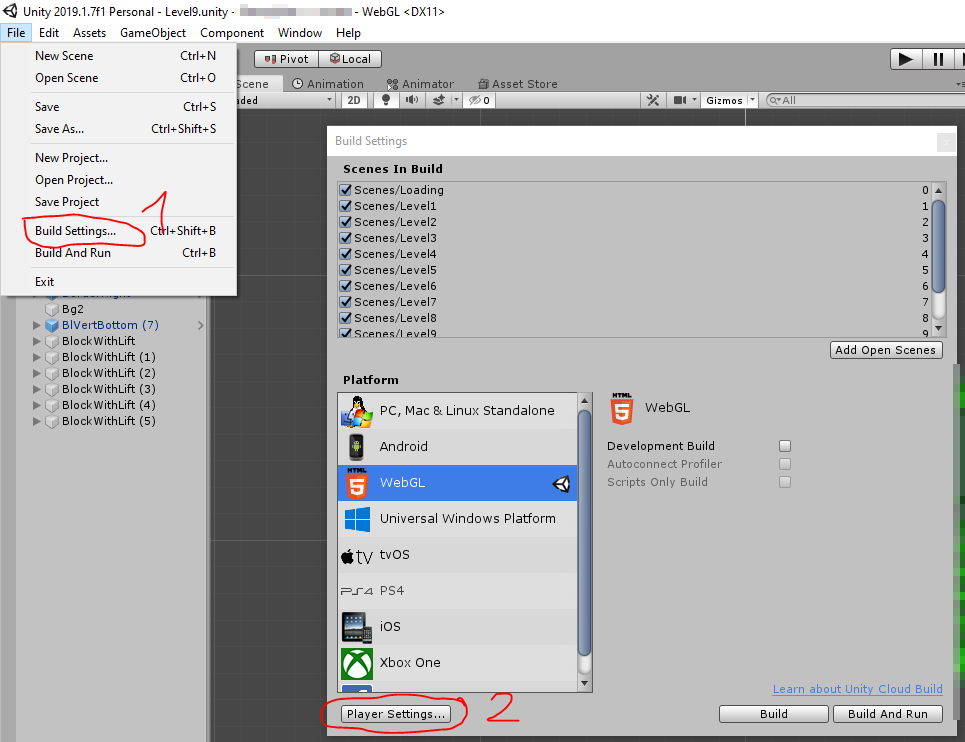The height and width of the screenshot is (742, 965).
Task: Enable the Development Build checkbox
Action: [785, 446]
